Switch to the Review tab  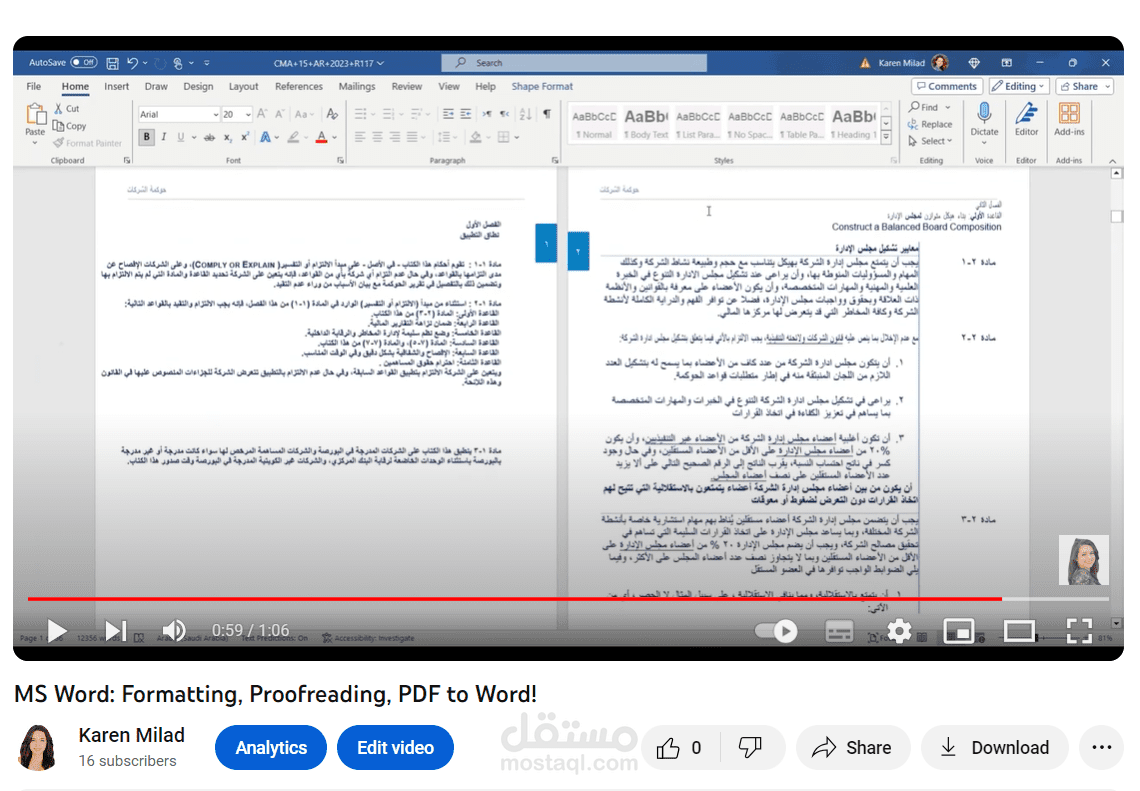[x=406, y=86]
